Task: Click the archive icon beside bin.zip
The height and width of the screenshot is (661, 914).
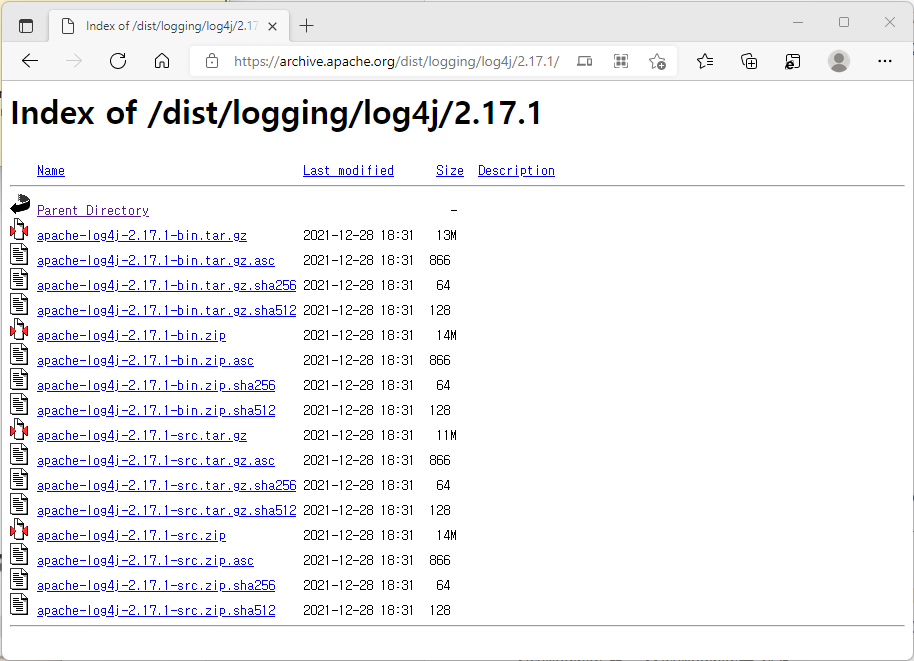Action: click(19, 329)
